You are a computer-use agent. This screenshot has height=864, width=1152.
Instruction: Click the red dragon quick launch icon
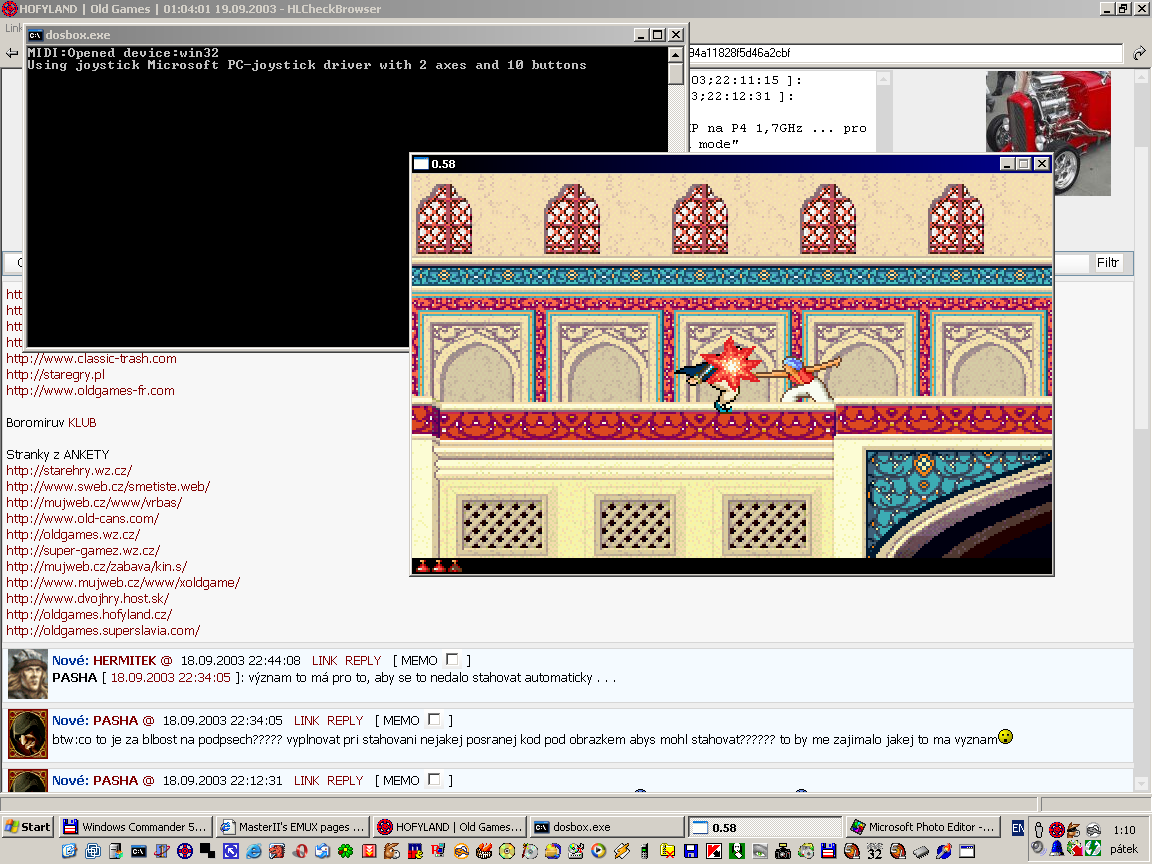tap(276, 851)
